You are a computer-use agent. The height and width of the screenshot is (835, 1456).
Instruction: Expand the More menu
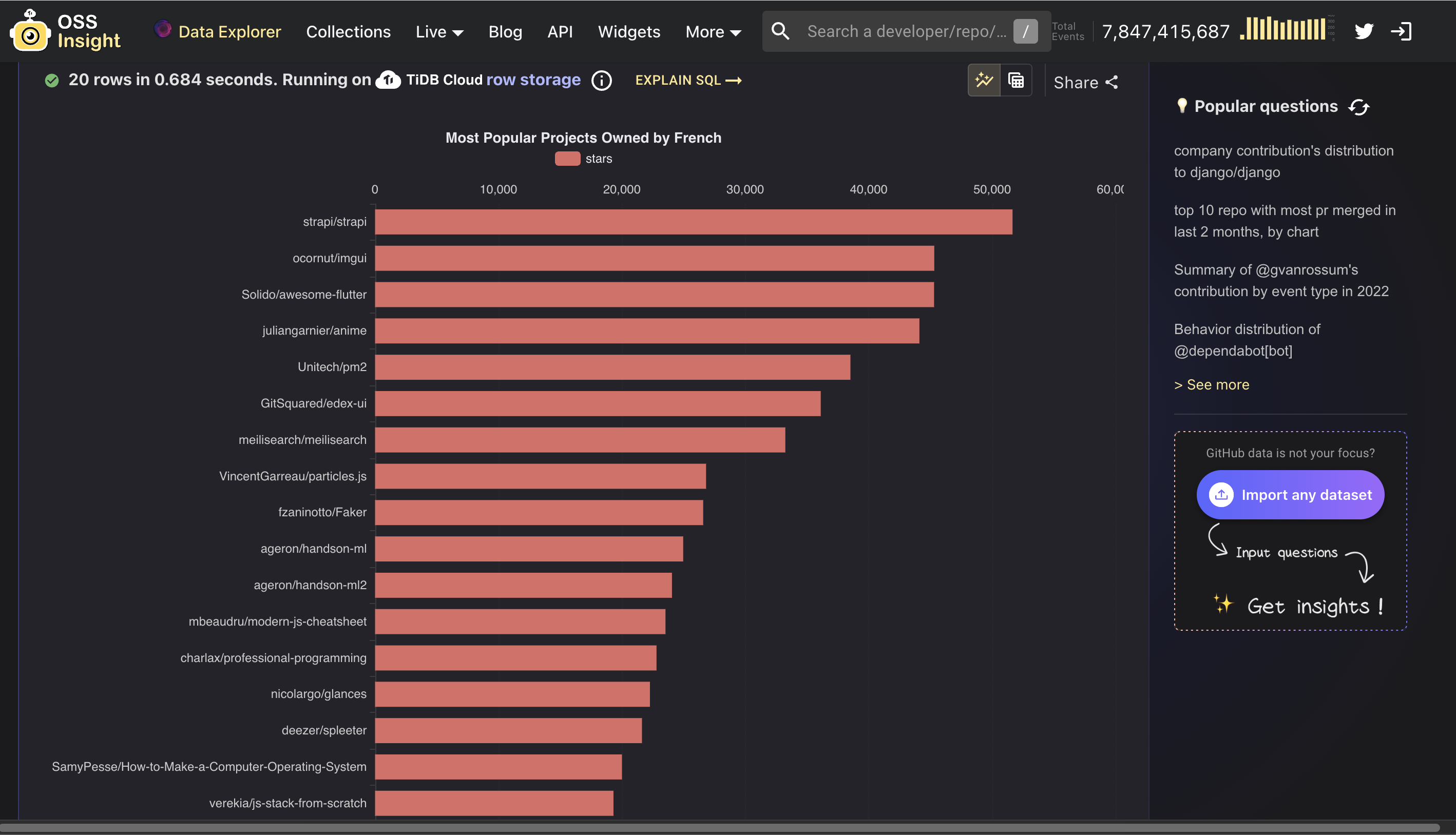(x=713, y=31)
